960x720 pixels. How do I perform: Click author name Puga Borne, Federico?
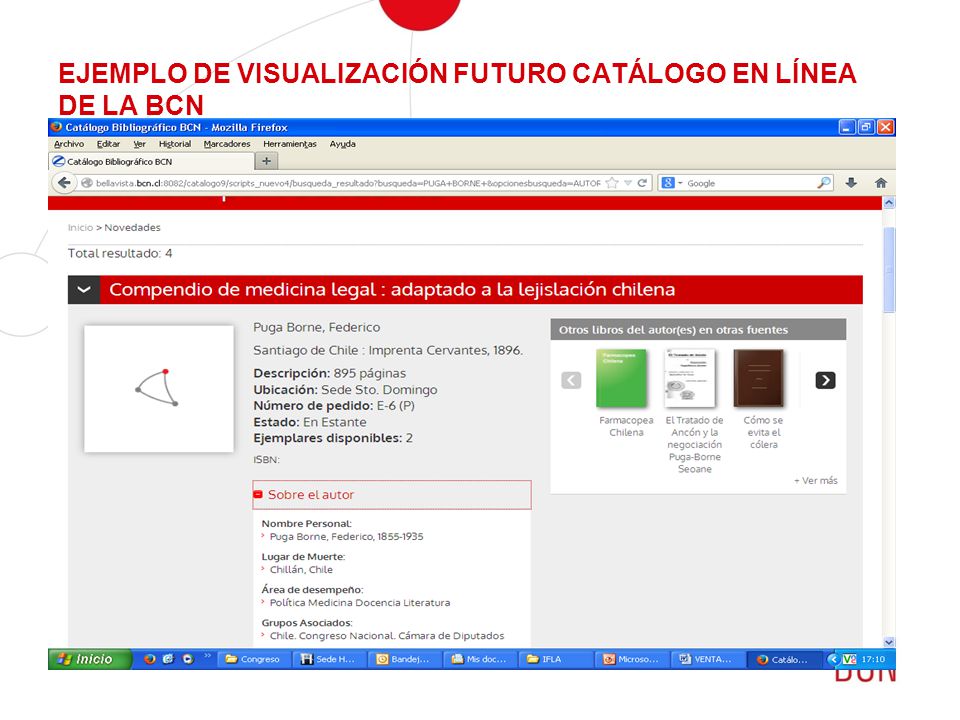click(317, 328)
